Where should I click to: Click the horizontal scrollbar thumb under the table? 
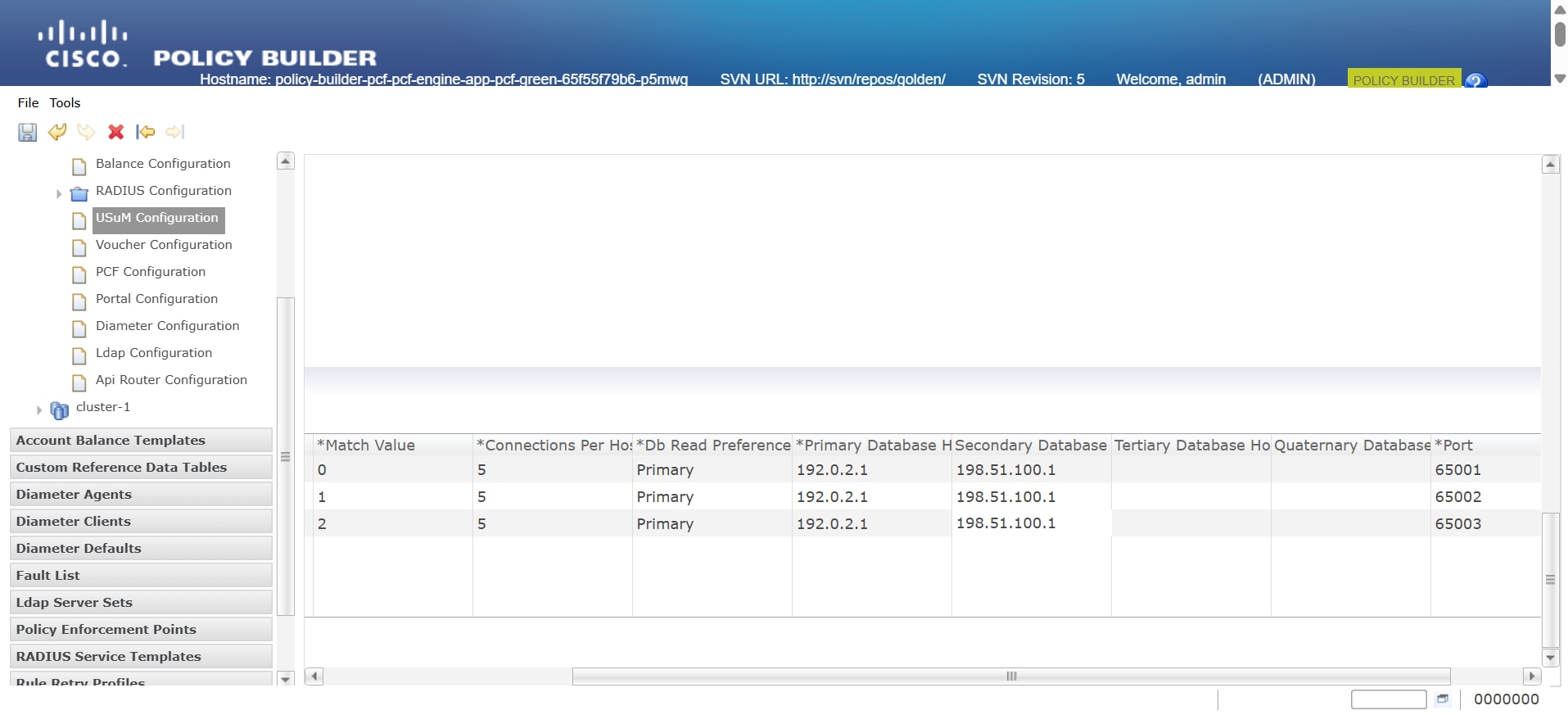point(1011,677)
